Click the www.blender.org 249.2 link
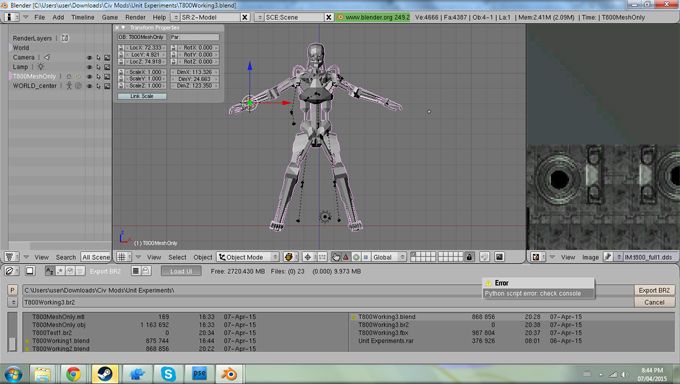680x384 pixels. pos(373,17)
